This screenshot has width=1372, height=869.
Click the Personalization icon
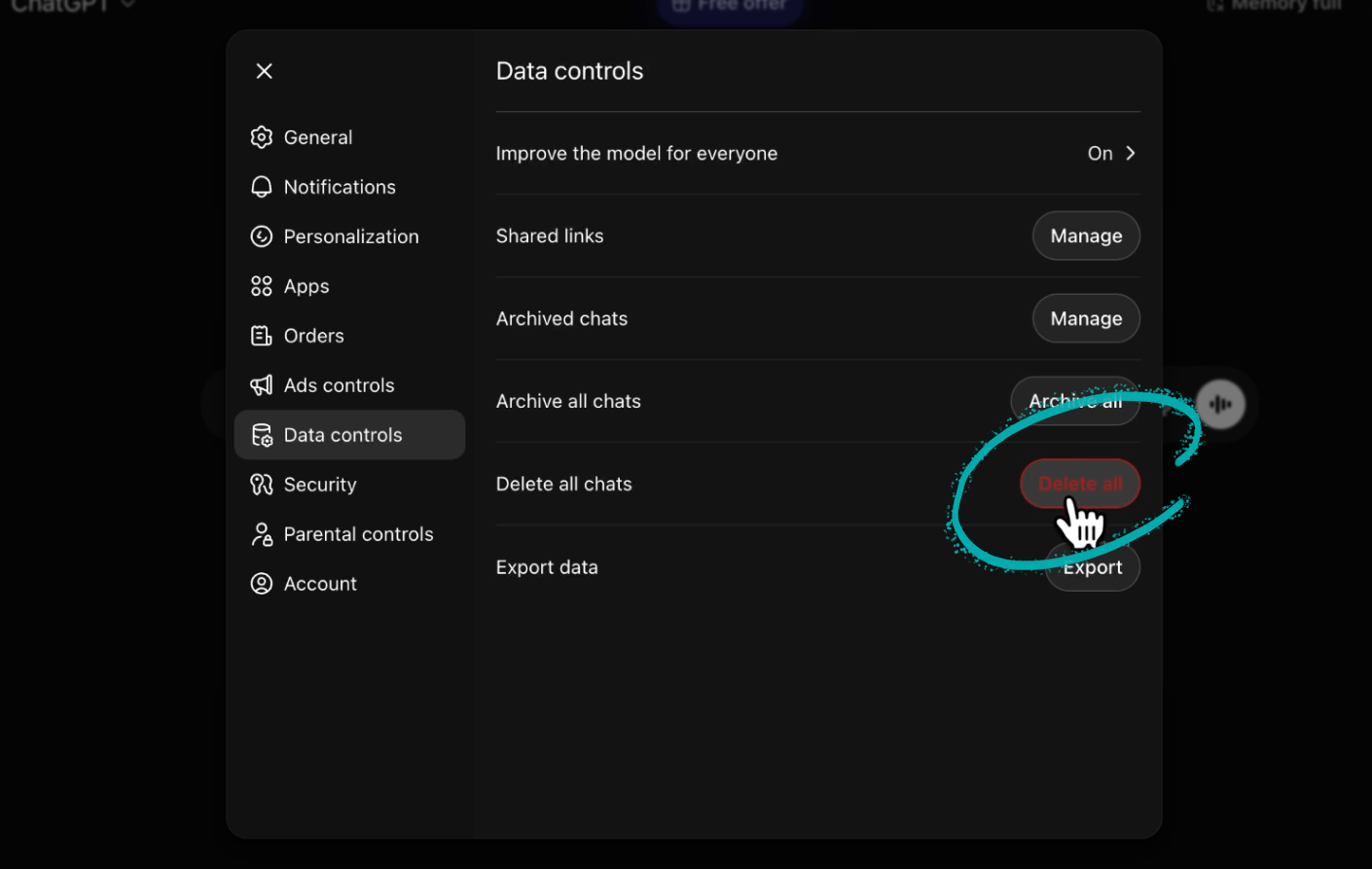261,235
